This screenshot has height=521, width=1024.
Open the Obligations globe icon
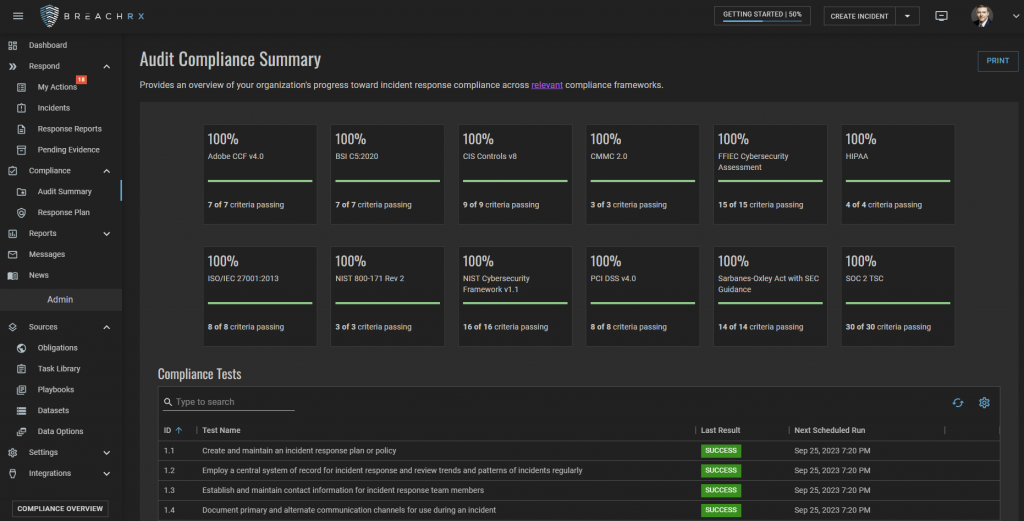point(22,348)
